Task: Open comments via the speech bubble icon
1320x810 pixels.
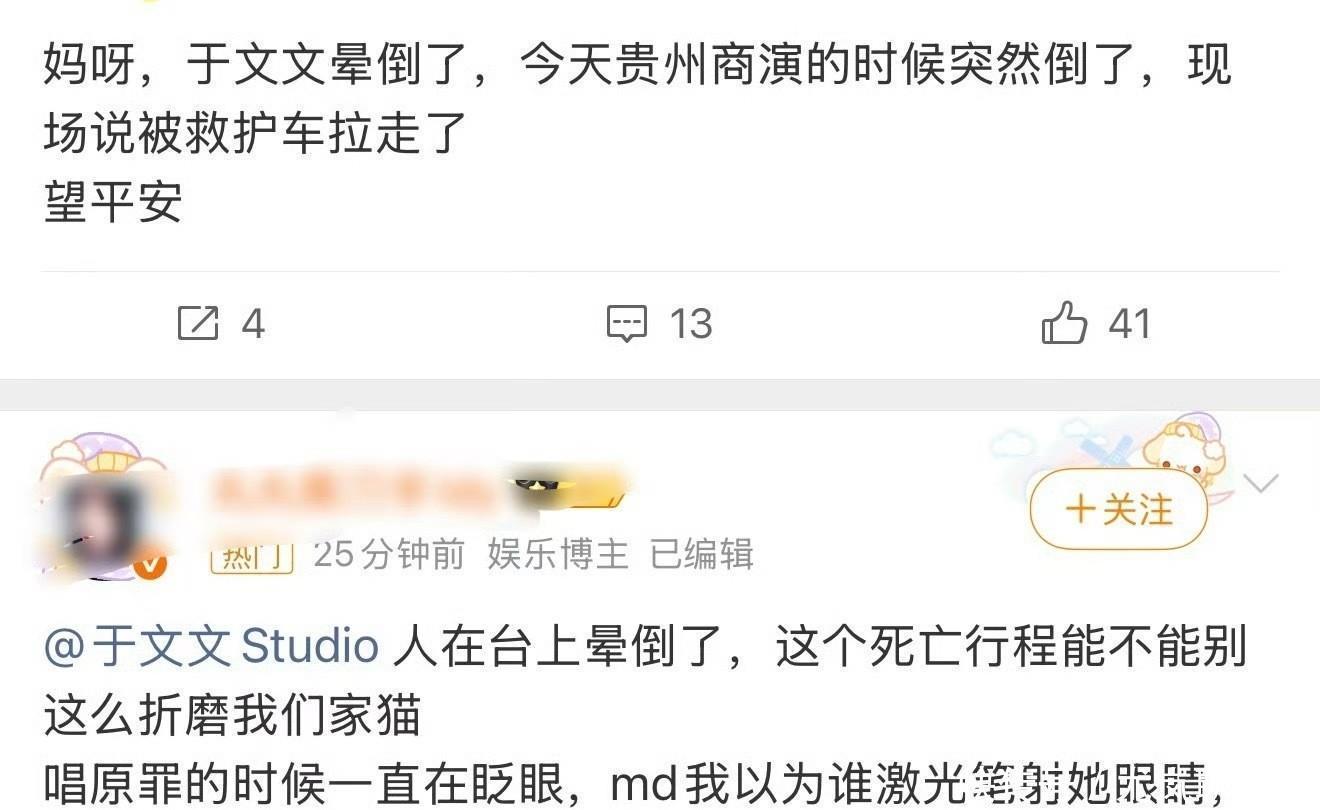Action: coord(628,324)
